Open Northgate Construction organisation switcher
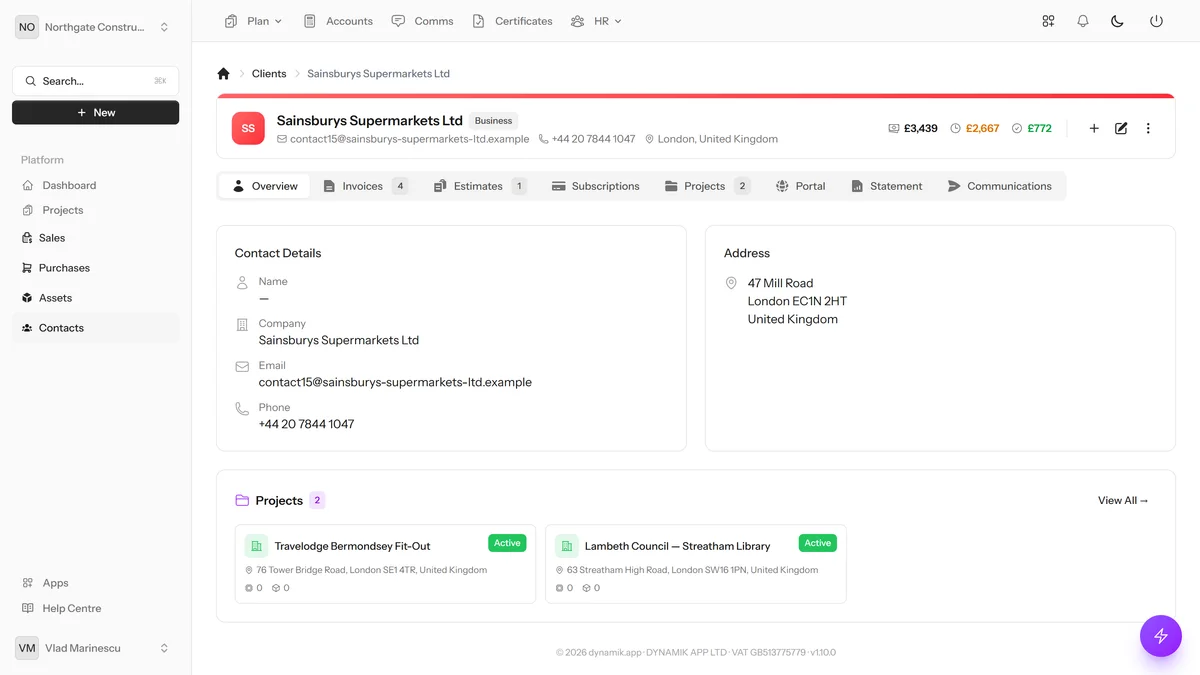This screenshot has height=675, width=1200. click(x=95, y=27)
